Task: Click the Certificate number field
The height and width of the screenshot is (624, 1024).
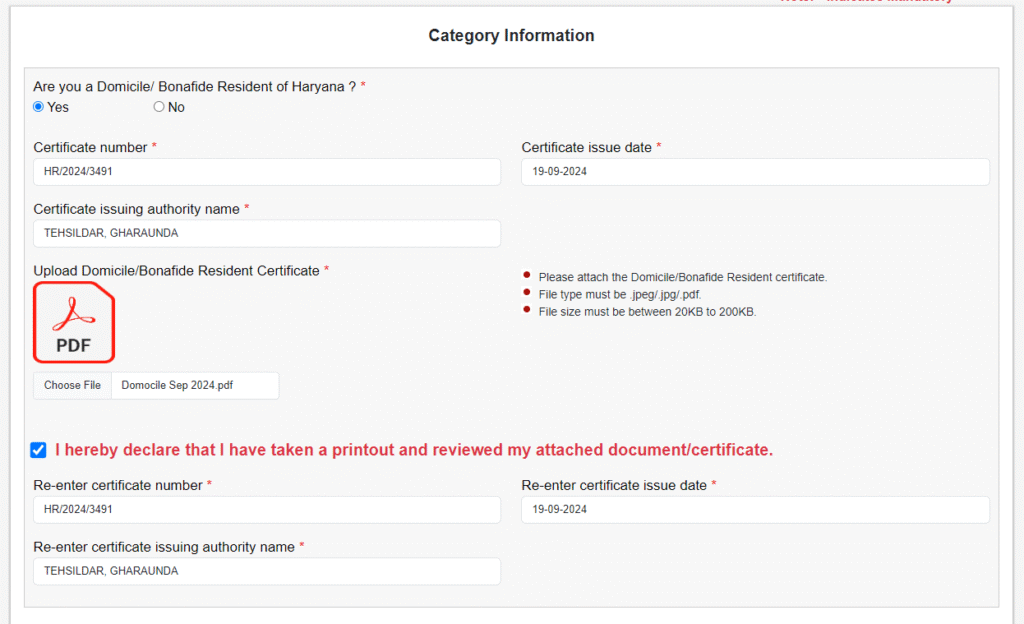Action: click(x=267, y=172)
